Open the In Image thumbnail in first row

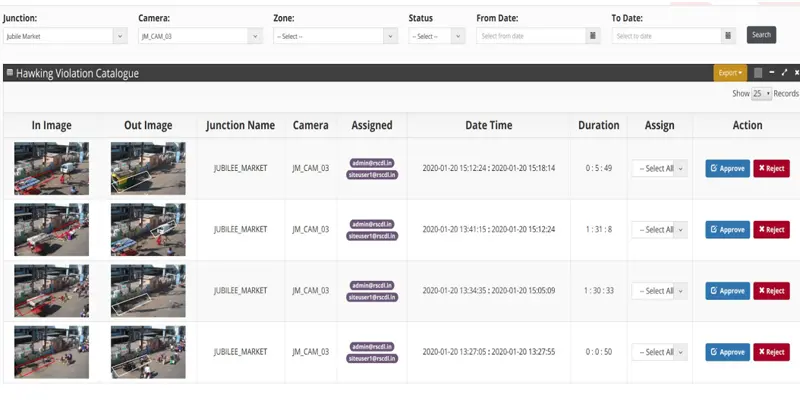51,168
